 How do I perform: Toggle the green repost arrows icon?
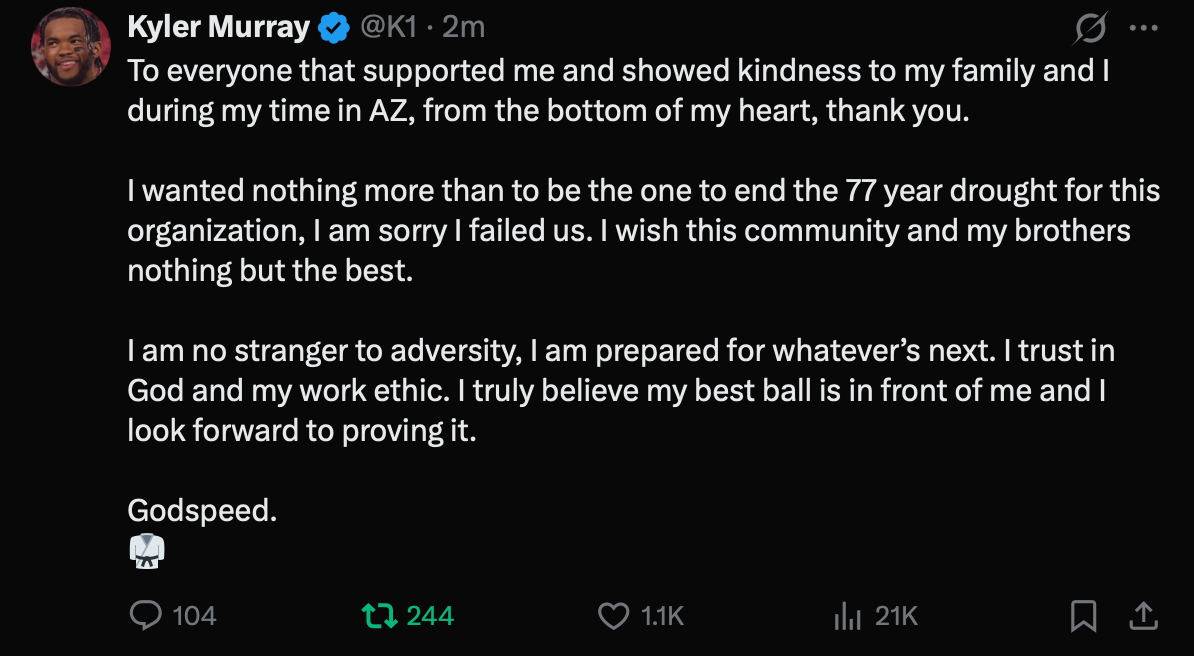pos(377,616)
